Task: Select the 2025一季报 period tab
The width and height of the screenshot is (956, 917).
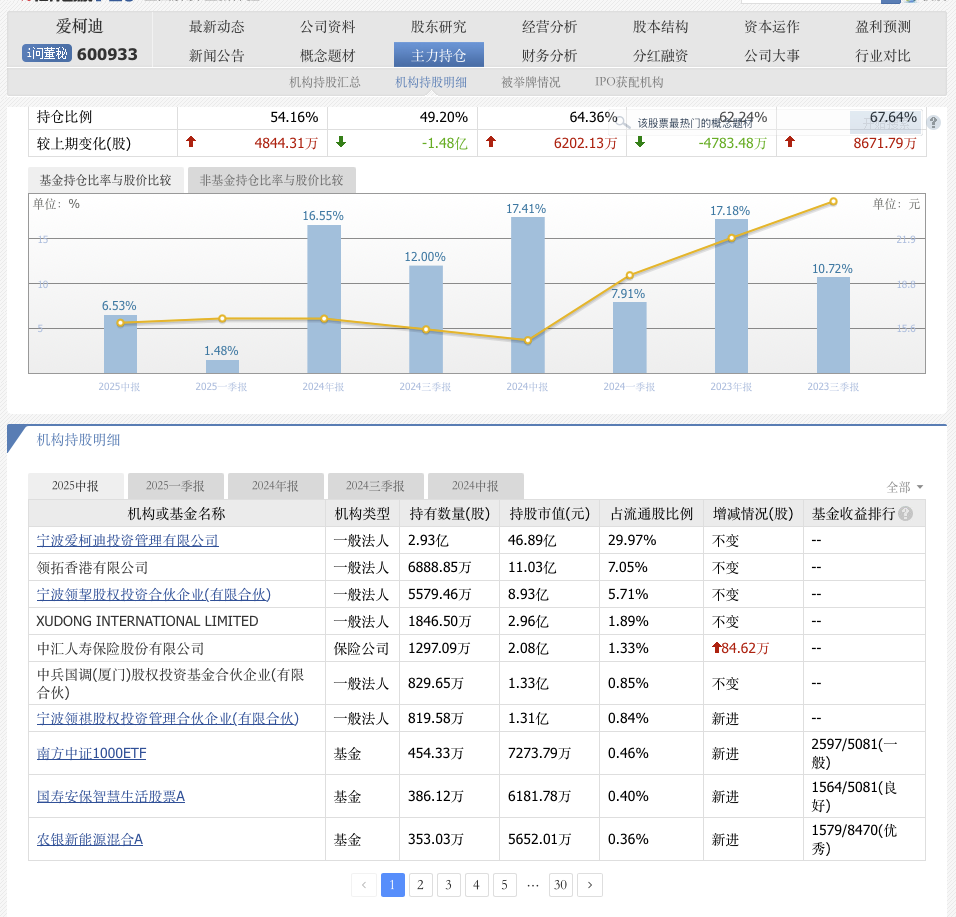Action: (x=176, y=486)
